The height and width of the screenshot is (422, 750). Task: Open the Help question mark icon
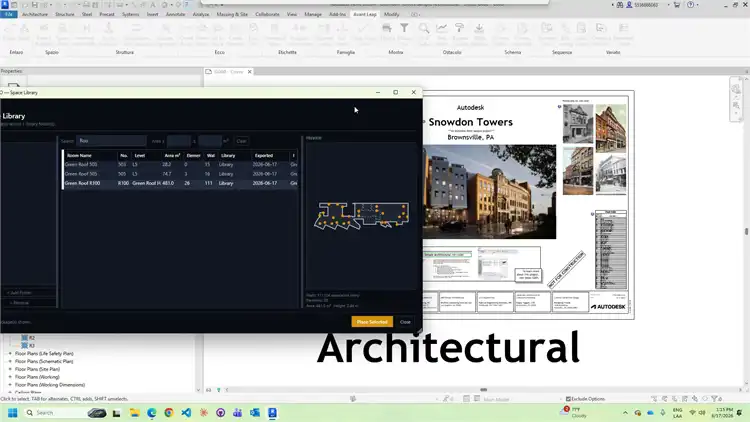pos(690,5)
